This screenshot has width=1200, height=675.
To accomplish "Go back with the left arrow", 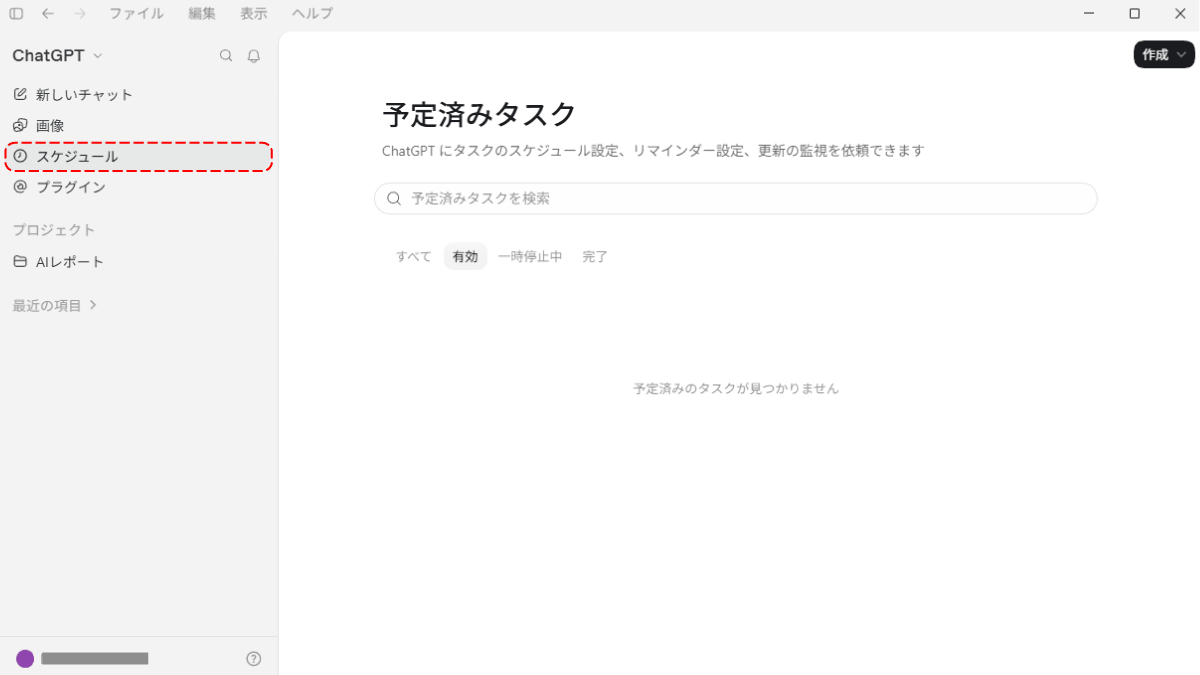I will pos(48,13).
